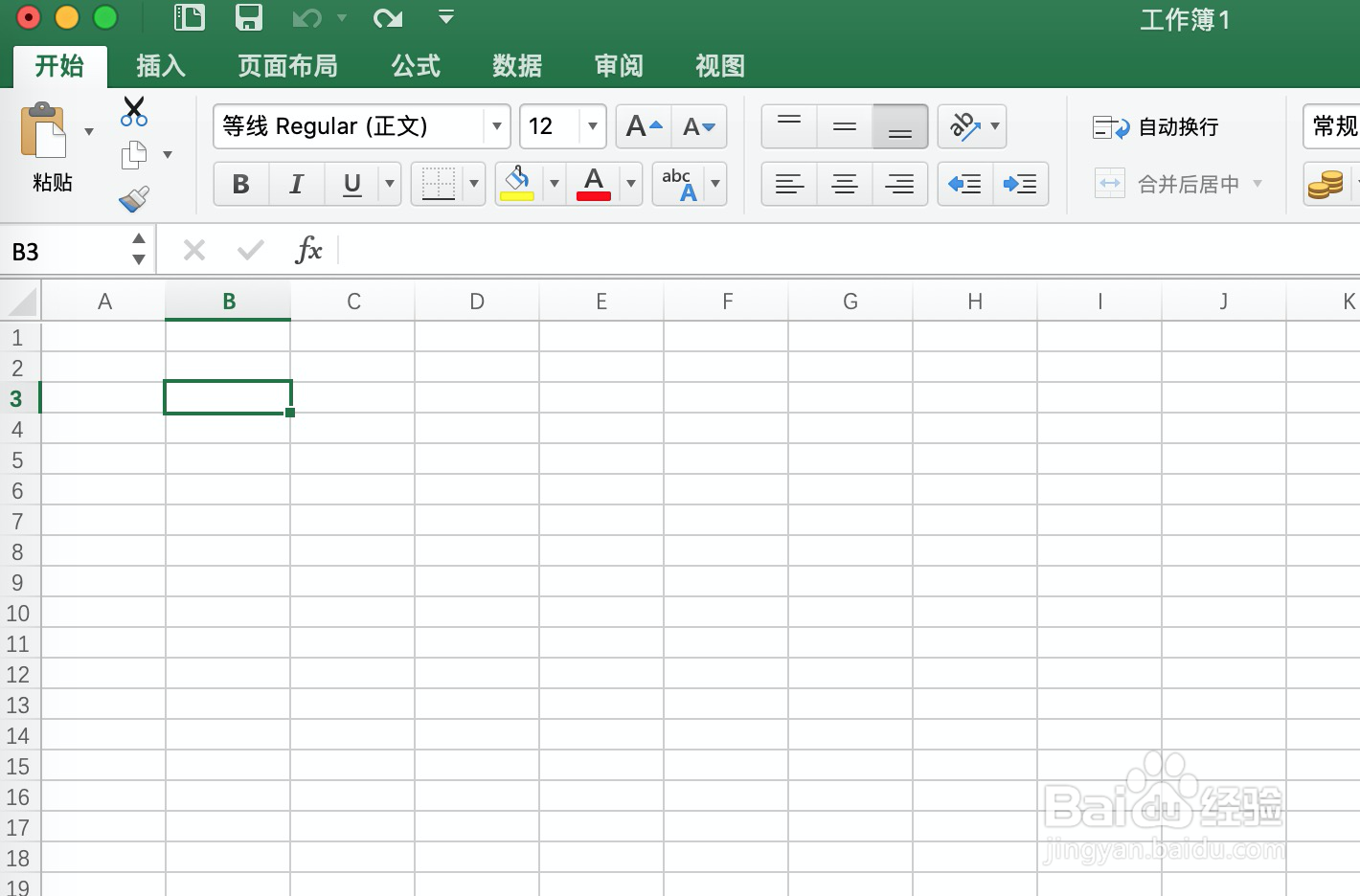Click the Name Box showing B3
The image size is (1360, 896).
(x=63, y=252)
